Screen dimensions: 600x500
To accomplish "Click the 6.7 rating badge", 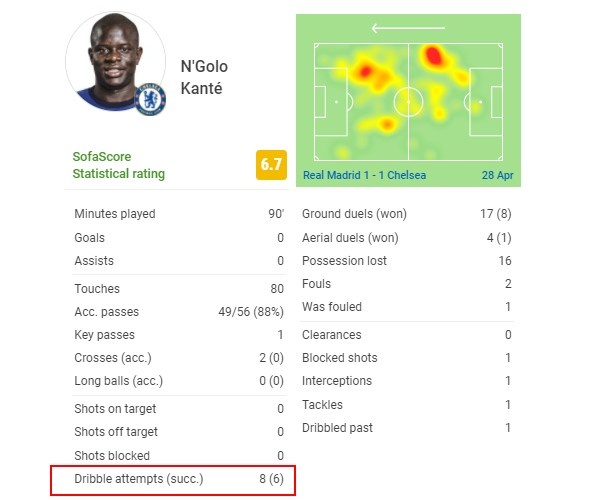I will coord(271,165).
